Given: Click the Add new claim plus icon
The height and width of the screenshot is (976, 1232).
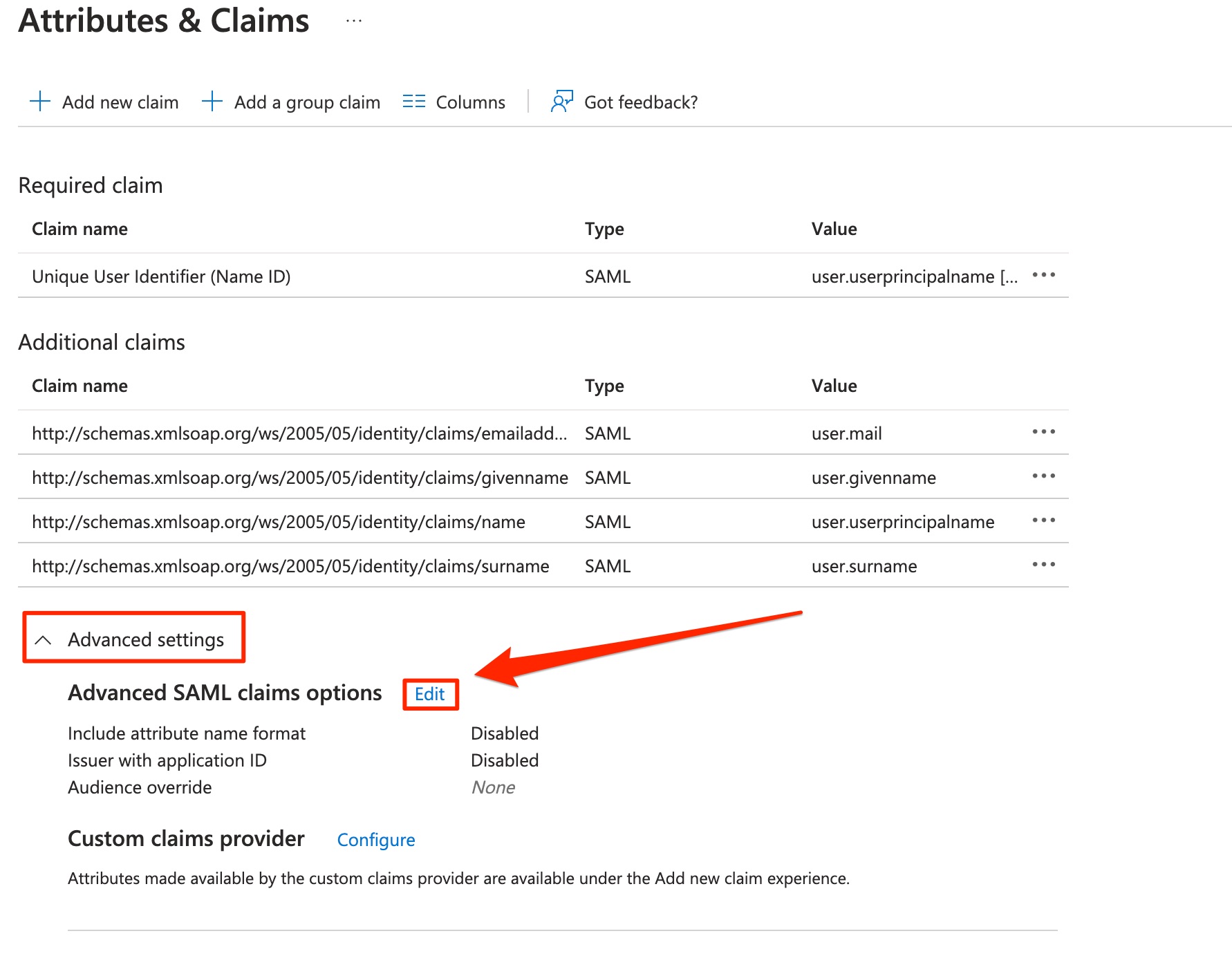Looking at the screenshot, I should coord(39,102).
